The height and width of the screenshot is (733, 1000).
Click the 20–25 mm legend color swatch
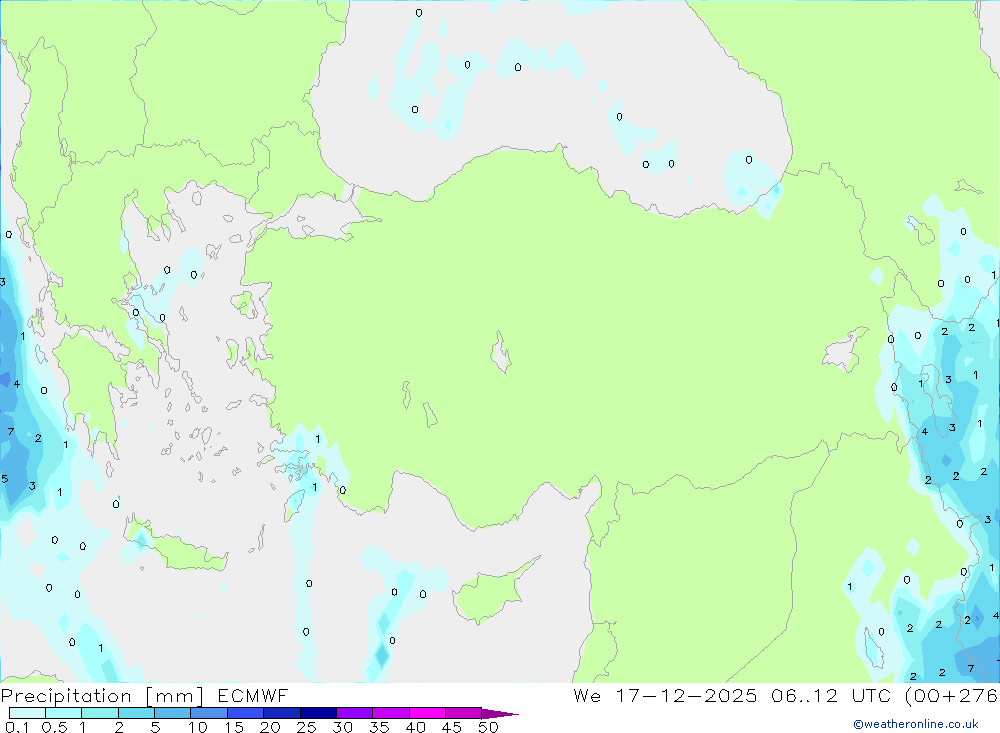tap(282, 713)
